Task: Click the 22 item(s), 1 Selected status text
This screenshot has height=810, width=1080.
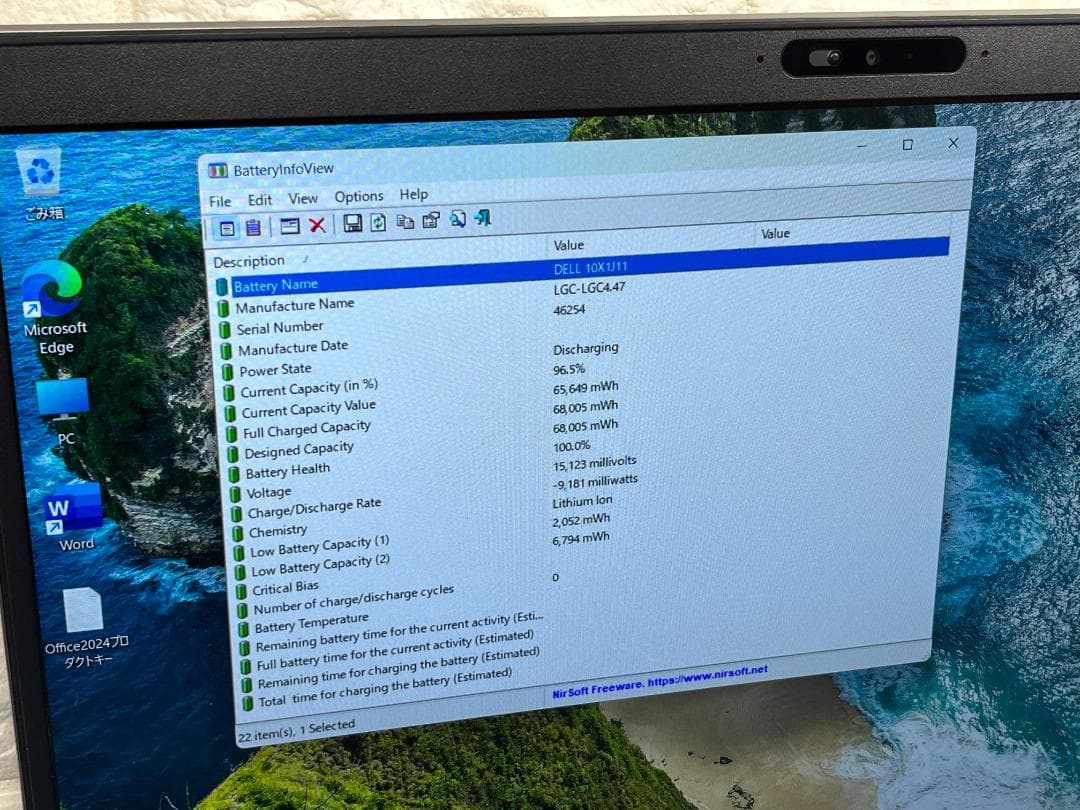Action: click(x=297, y=731)
